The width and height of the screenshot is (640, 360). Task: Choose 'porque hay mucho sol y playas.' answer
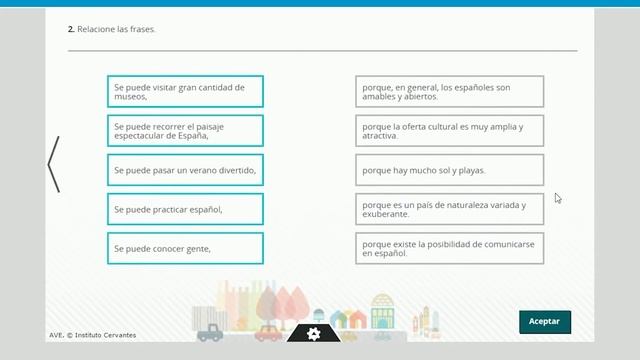(449, 170)
